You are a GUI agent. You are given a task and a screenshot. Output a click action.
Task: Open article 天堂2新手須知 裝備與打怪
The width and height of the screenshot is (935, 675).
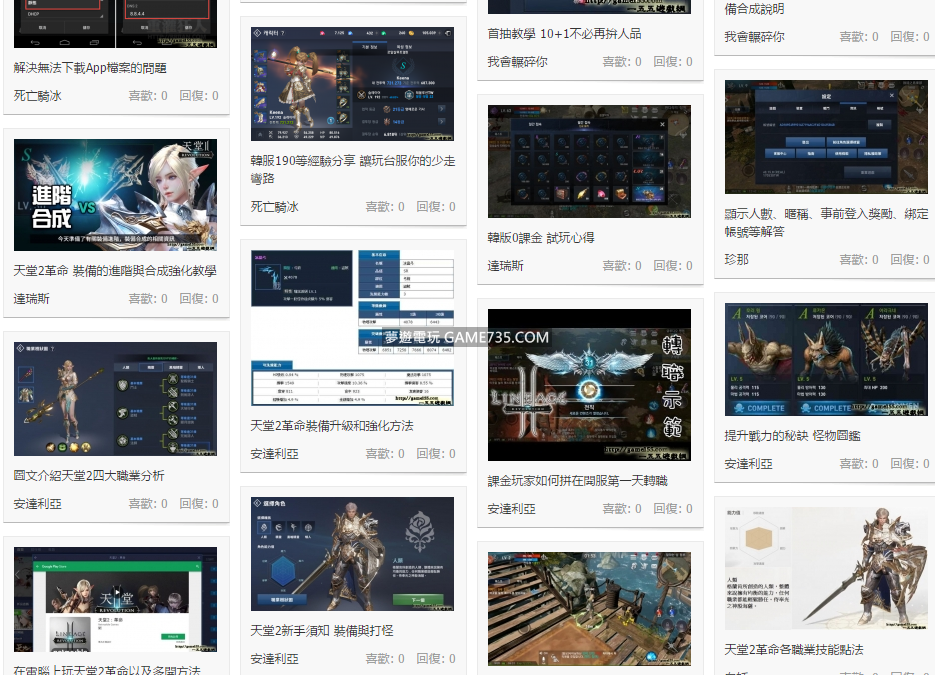click(322, 631)
